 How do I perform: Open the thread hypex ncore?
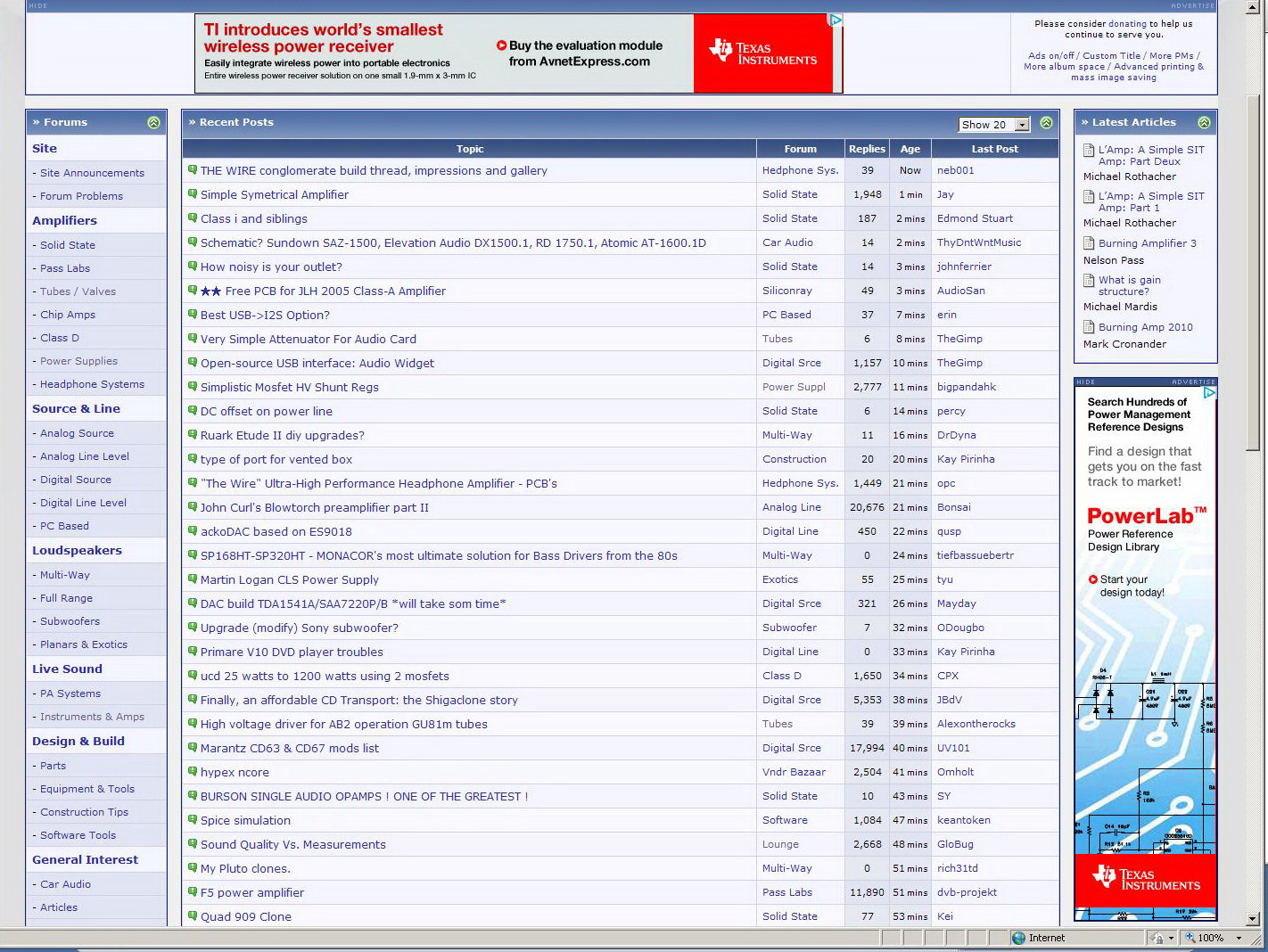pyautogui.click(x=235, y=772)
